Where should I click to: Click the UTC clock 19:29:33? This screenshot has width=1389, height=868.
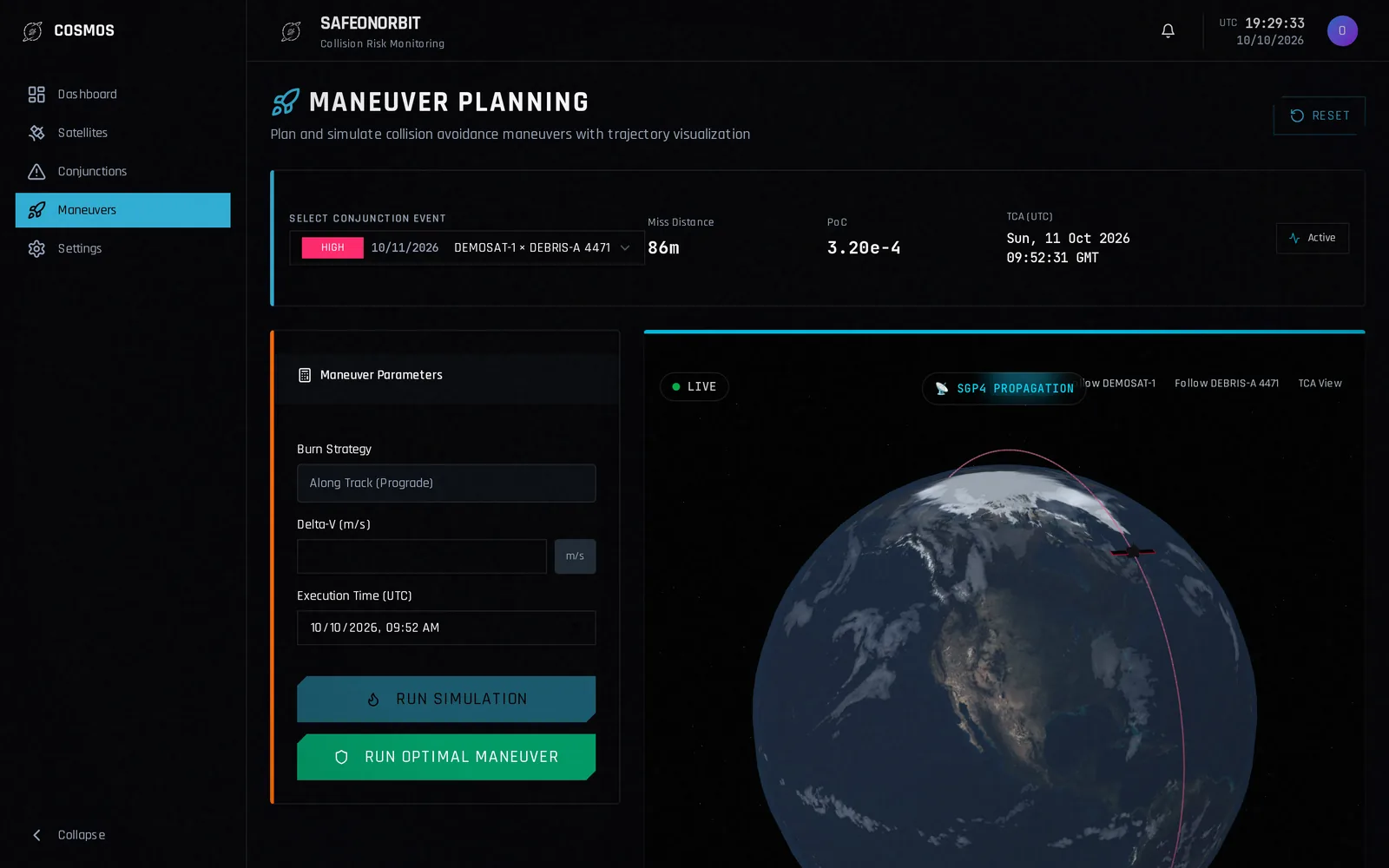coord(1274,23)
